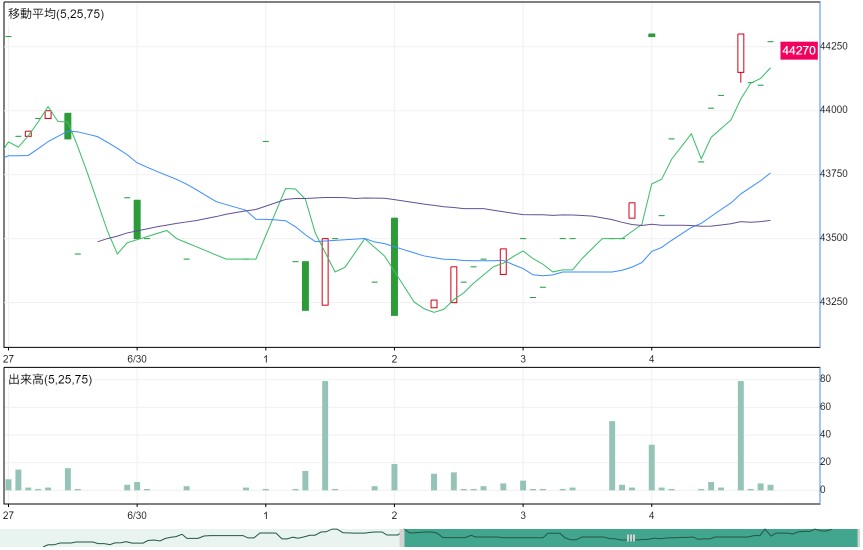Click the 60 label on the volume axis
This screenshot has width=863, height=550.
click(826, 407)
